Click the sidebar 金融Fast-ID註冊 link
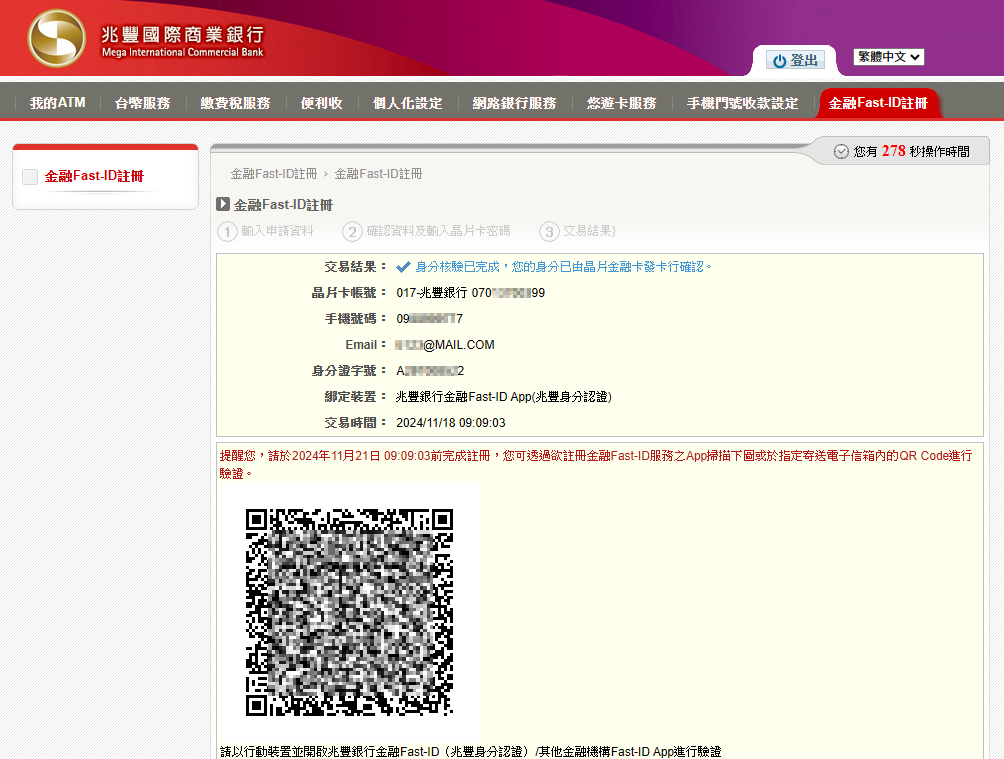 94,177
